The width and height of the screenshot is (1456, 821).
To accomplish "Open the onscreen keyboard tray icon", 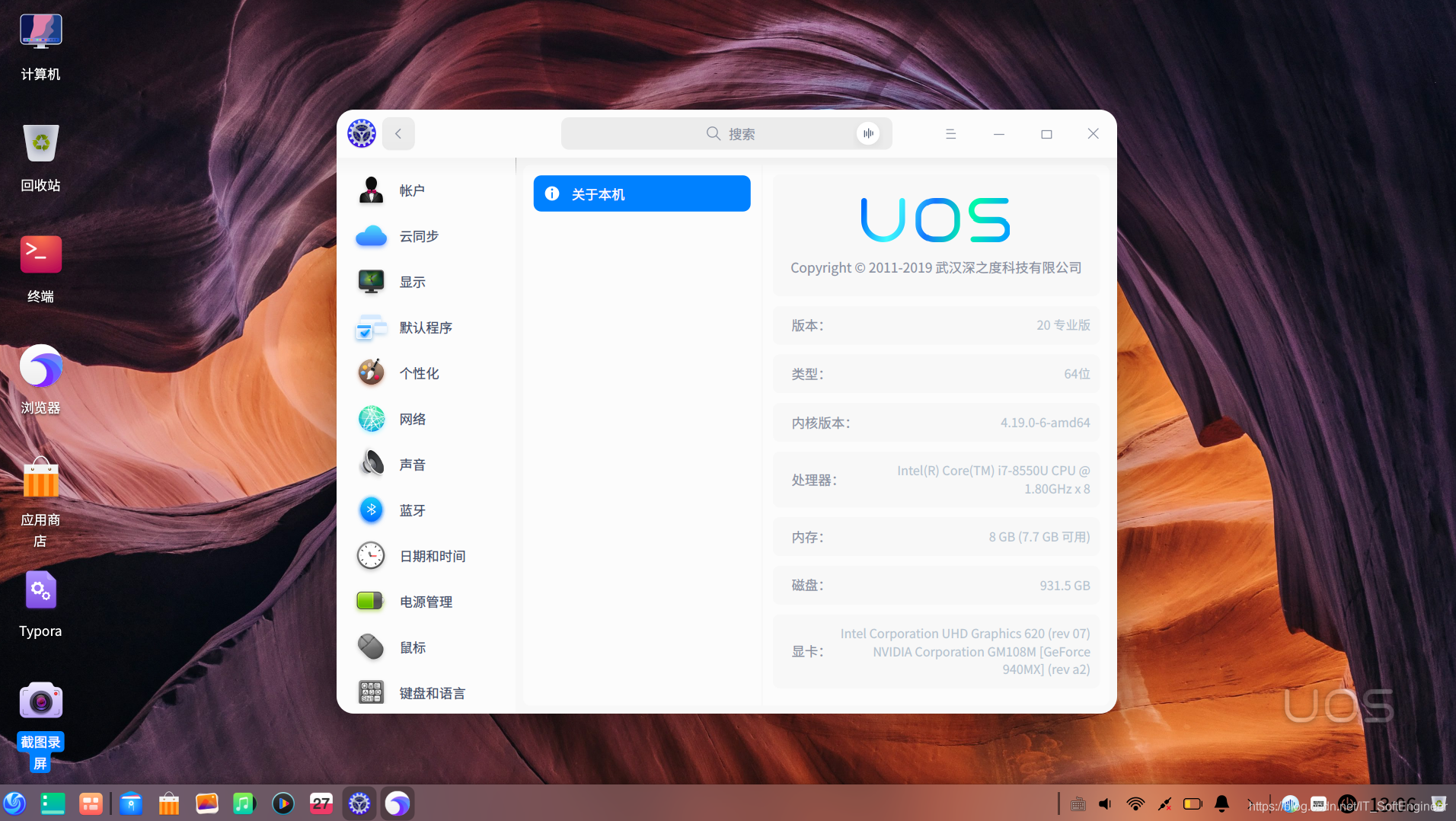I will click(1078, 803).
